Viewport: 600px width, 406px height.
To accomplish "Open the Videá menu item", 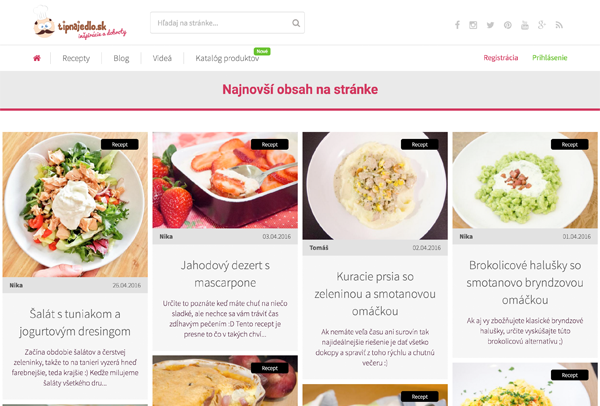I will point(162,58).
